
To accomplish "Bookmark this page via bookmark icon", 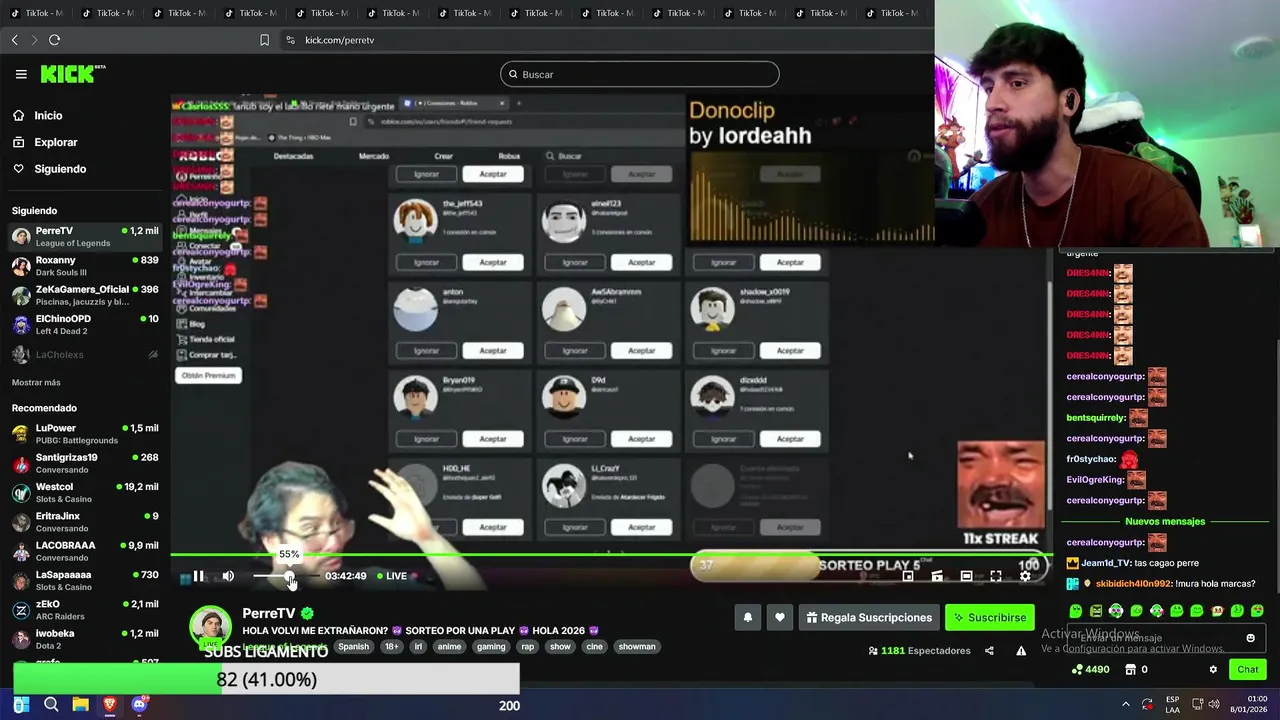I will tap(264, 40).
